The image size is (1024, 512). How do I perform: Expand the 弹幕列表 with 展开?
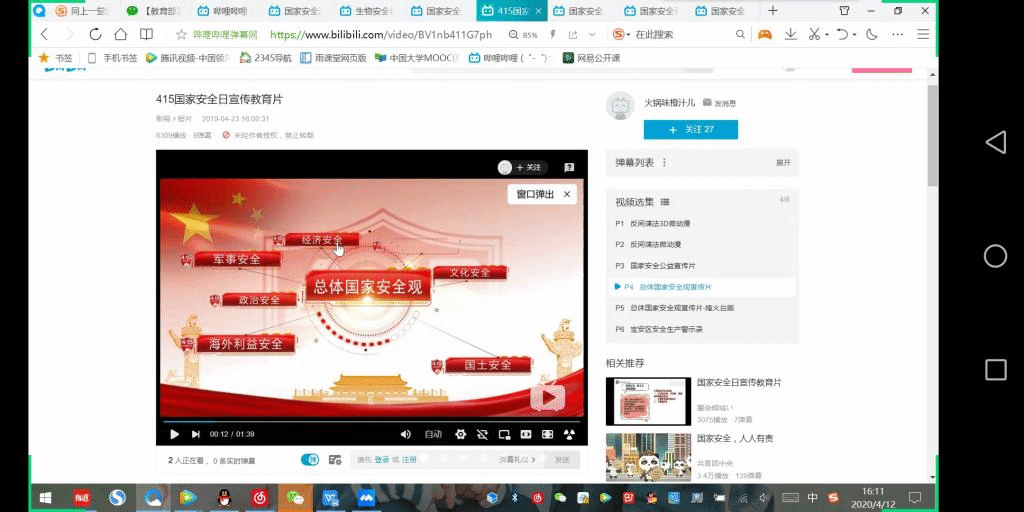[x=783, y=163]
